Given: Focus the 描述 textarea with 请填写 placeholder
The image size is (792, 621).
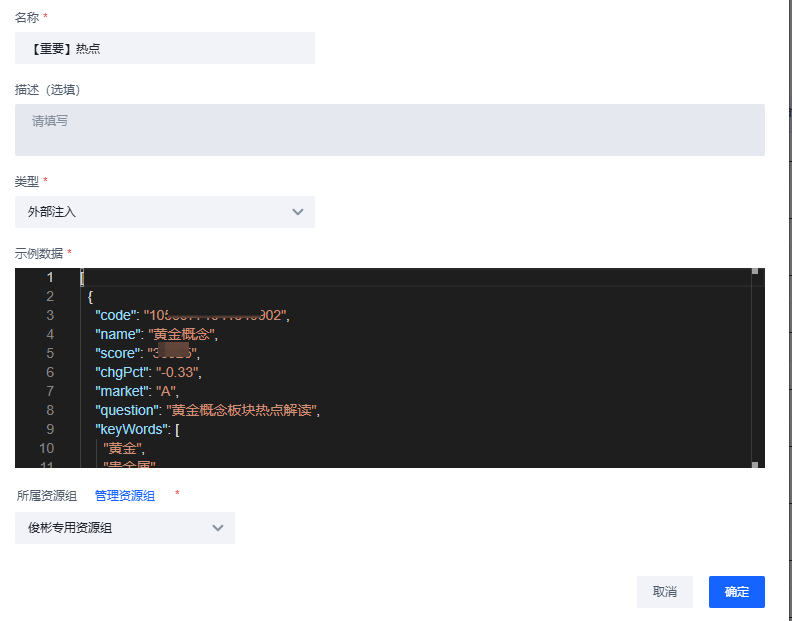Looking at the screenshot, I should 389,130.
